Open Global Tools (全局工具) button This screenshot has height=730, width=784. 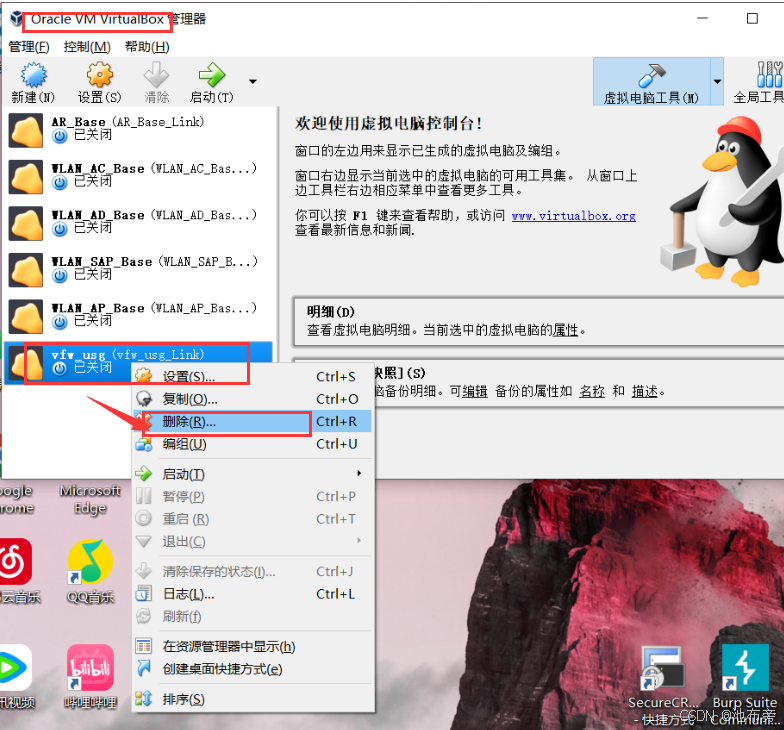tap(758, 82)
